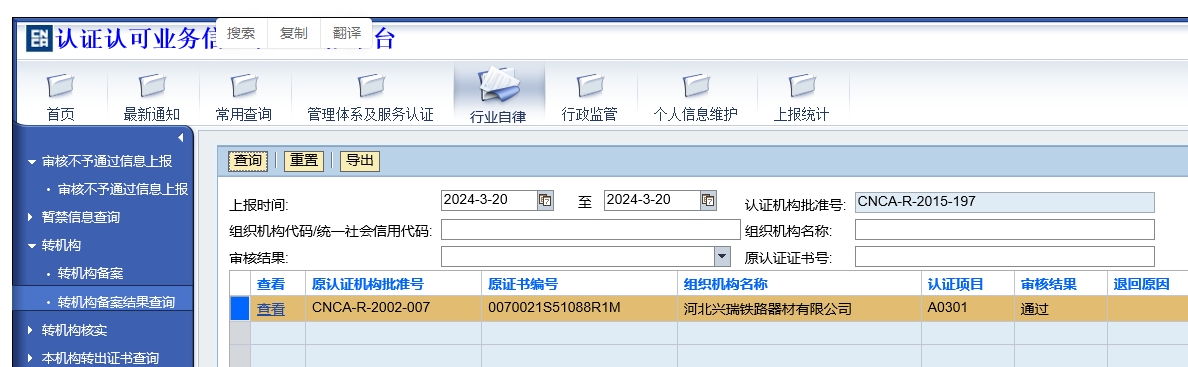Viewport: 1188px width, 367px height.
Task: Click cell A0301
Action: point(968,309)
